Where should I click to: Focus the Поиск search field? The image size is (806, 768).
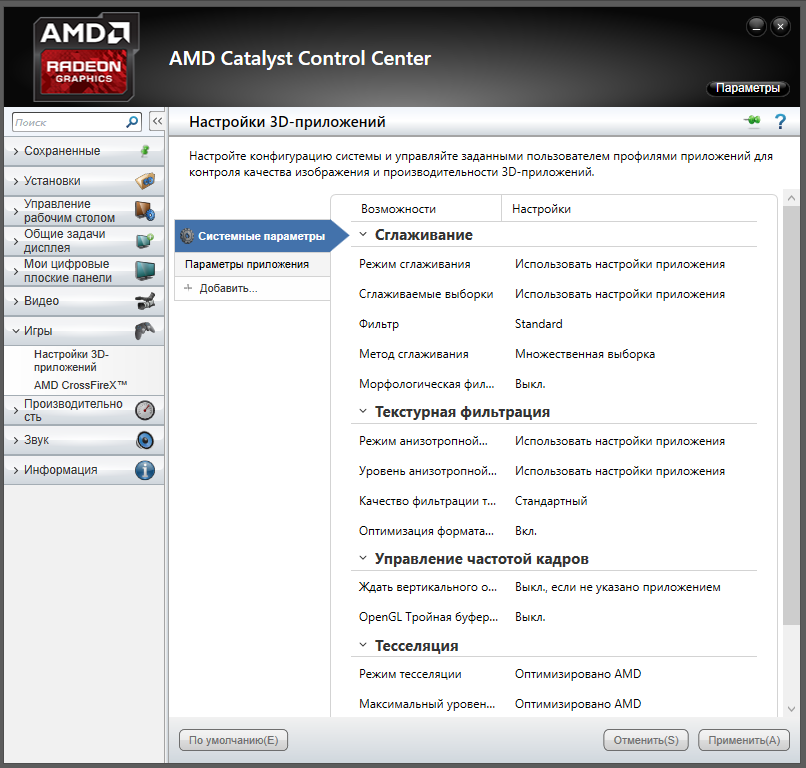pos(70,122)
